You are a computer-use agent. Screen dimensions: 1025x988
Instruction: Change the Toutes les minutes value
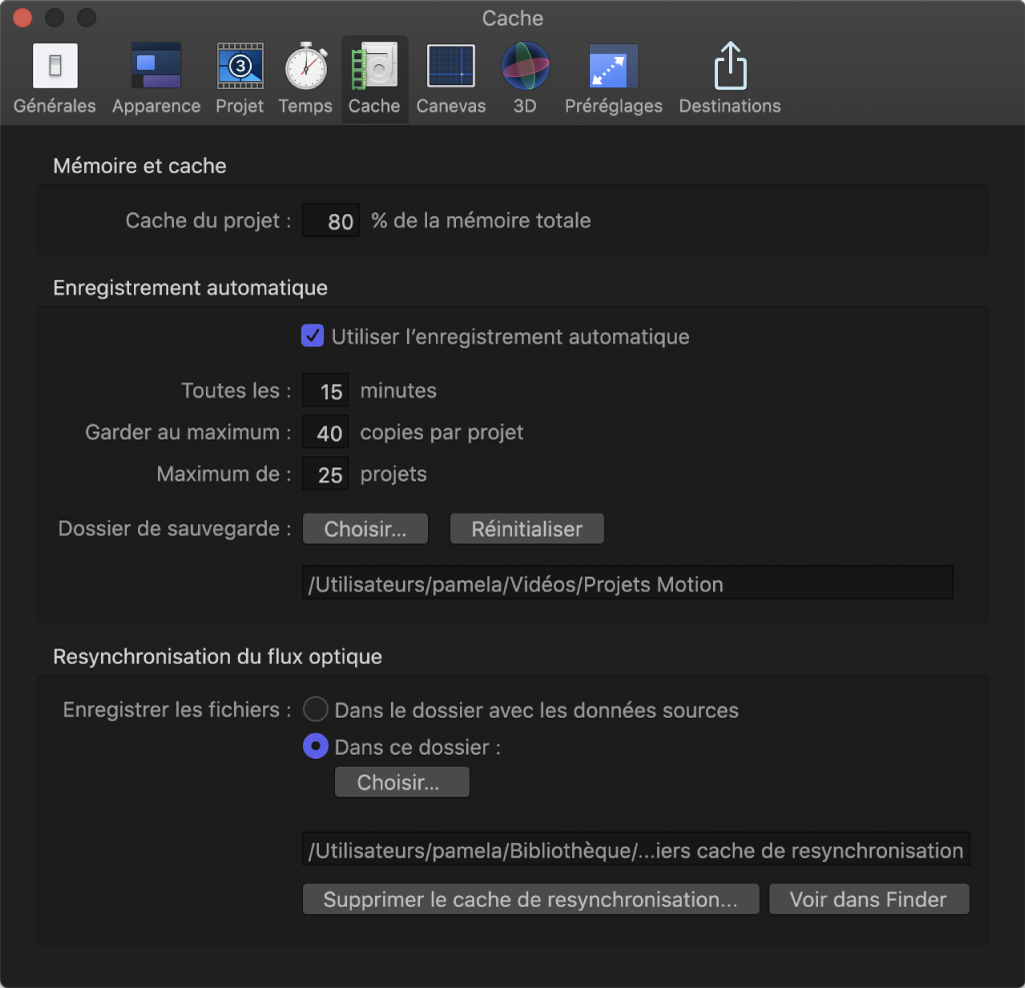[x=325, y=390]
